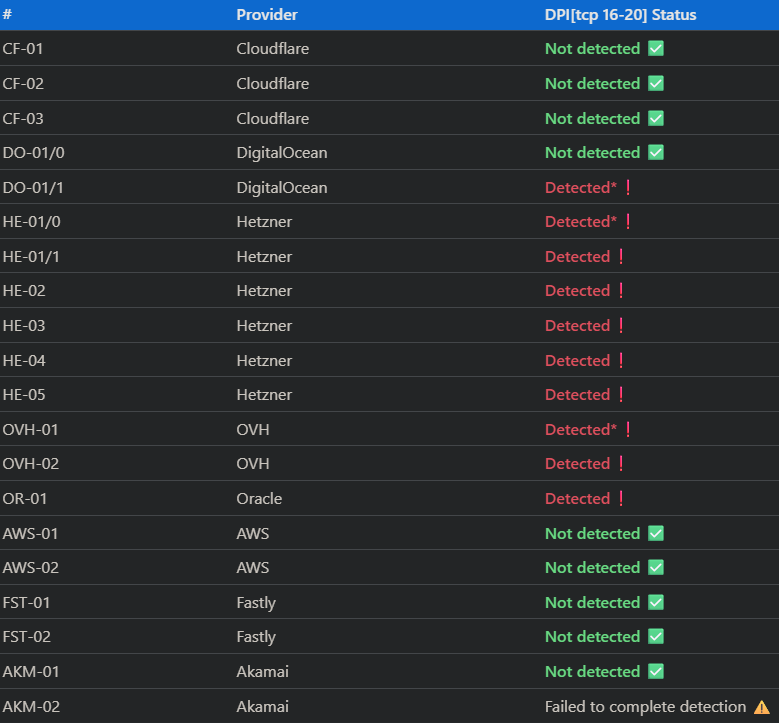Screen dimensions: 779x723
Task: Select the 'AKM-01' identifier cell
Action: (x=31, y=671)
